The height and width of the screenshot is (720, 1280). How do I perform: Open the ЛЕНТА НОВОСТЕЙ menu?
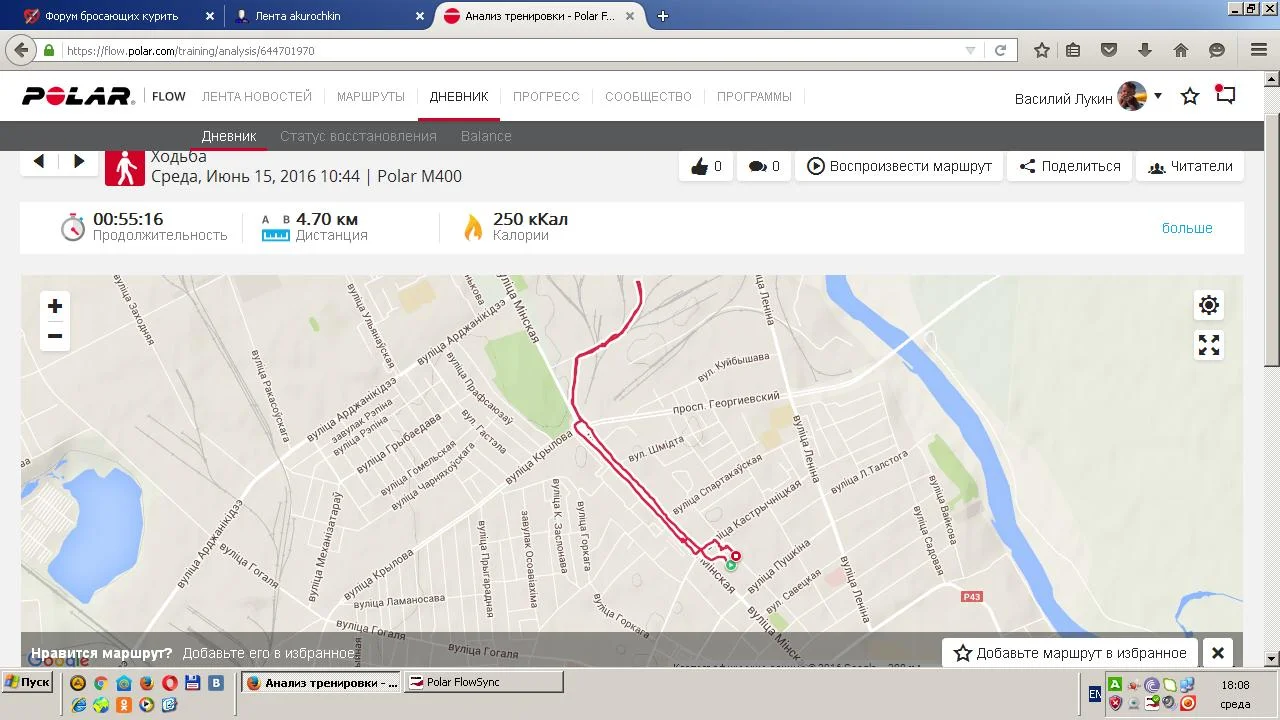(x=257, y=97)
